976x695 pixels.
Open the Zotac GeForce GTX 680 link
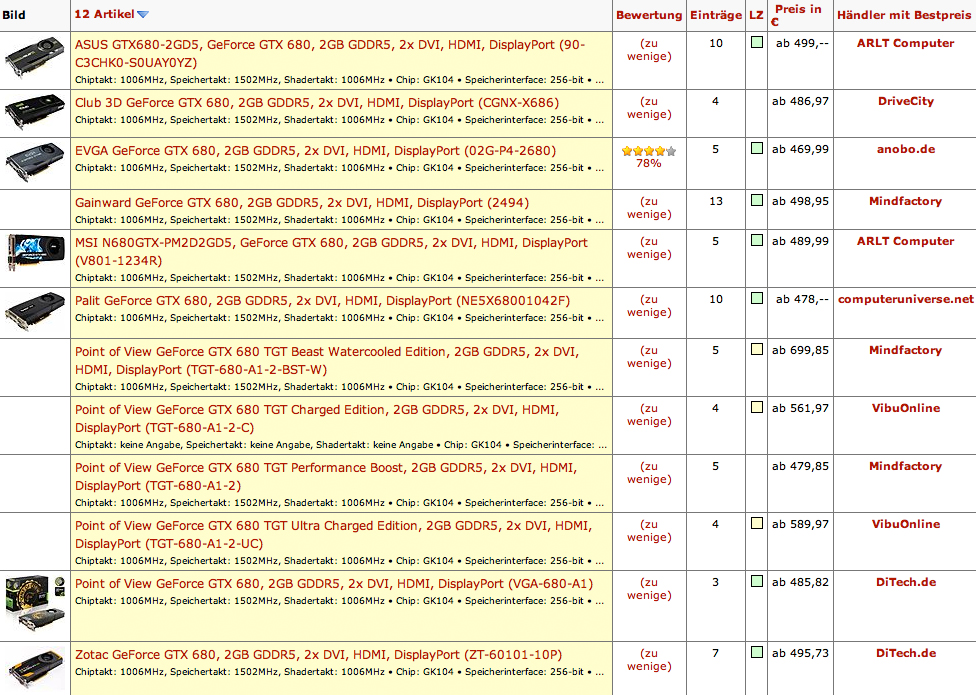[319, 655]
